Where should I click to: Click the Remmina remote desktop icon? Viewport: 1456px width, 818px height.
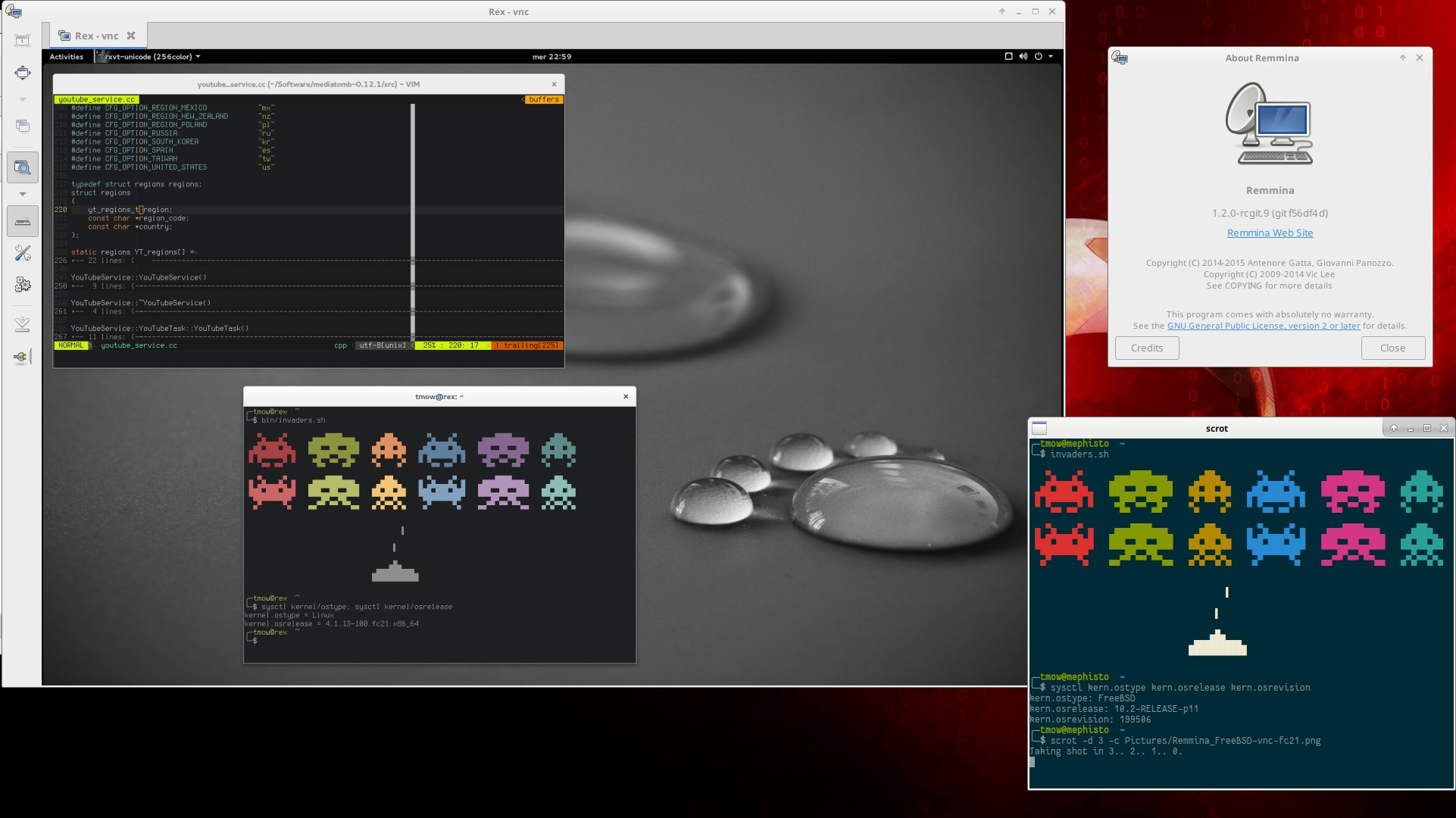(15, 11)
